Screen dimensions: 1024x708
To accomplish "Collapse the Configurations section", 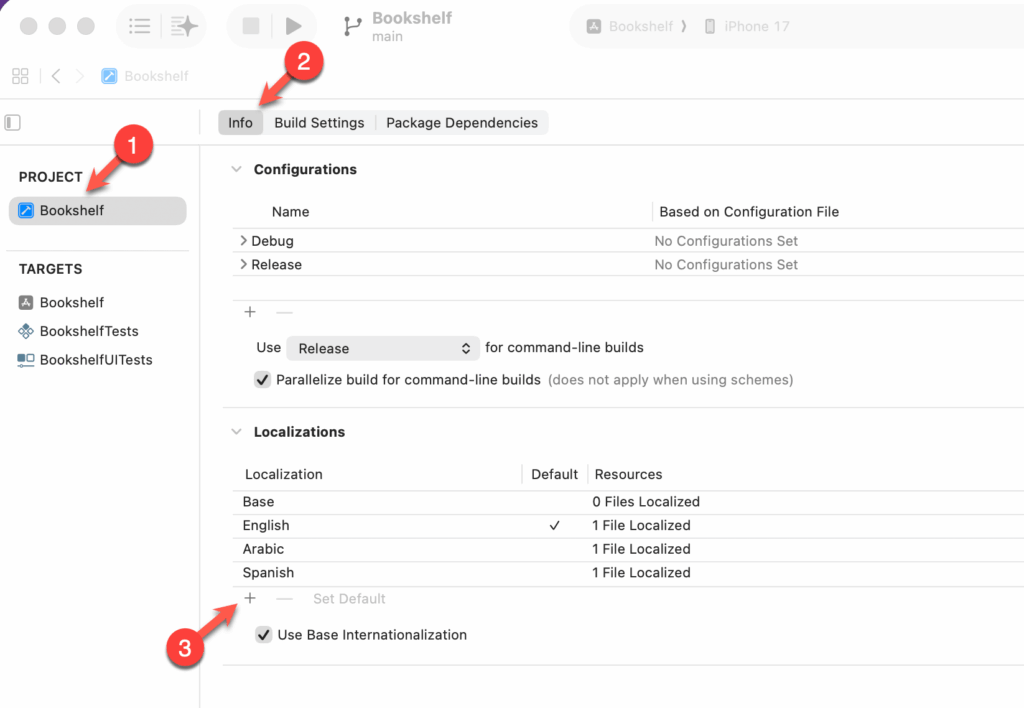I will click(236, 169).
